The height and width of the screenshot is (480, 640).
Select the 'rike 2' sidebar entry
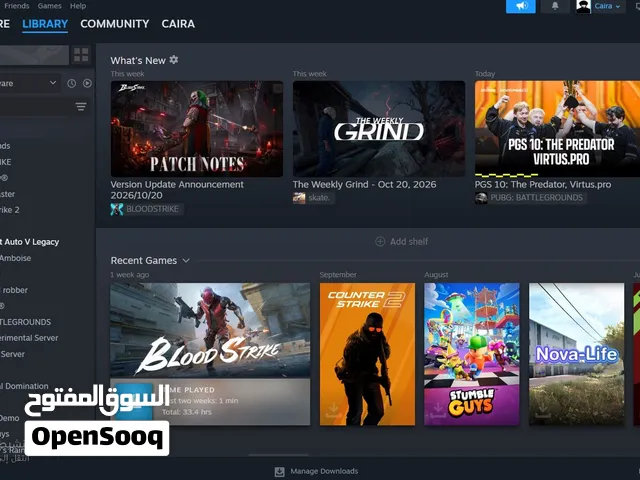tap(10, 210)
